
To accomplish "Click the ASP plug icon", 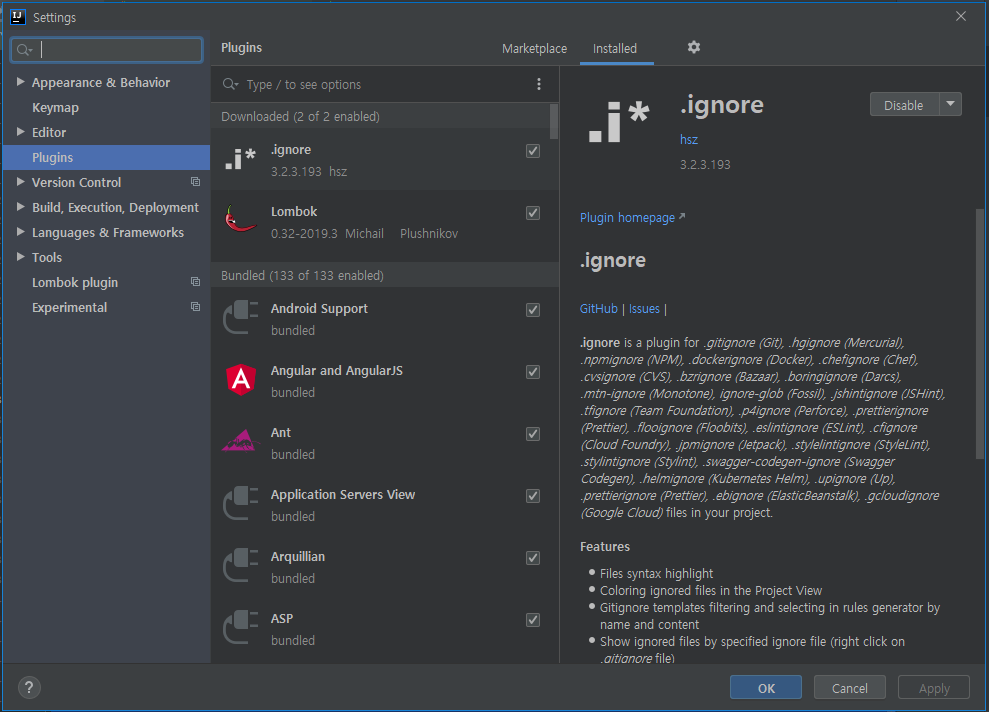I will tap(241, 627).
